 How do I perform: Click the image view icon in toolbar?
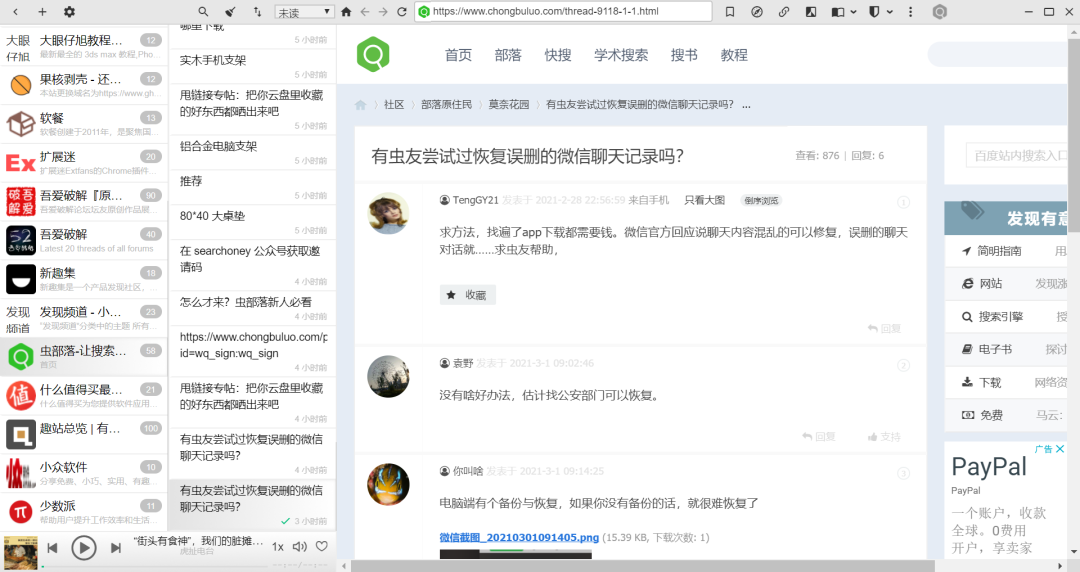click(811, 12)
